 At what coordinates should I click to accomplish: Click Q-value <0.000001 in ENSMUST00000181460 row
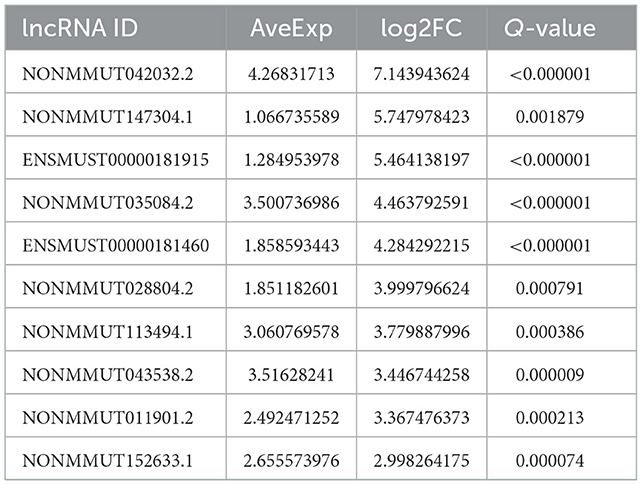(x=550, y=246)
